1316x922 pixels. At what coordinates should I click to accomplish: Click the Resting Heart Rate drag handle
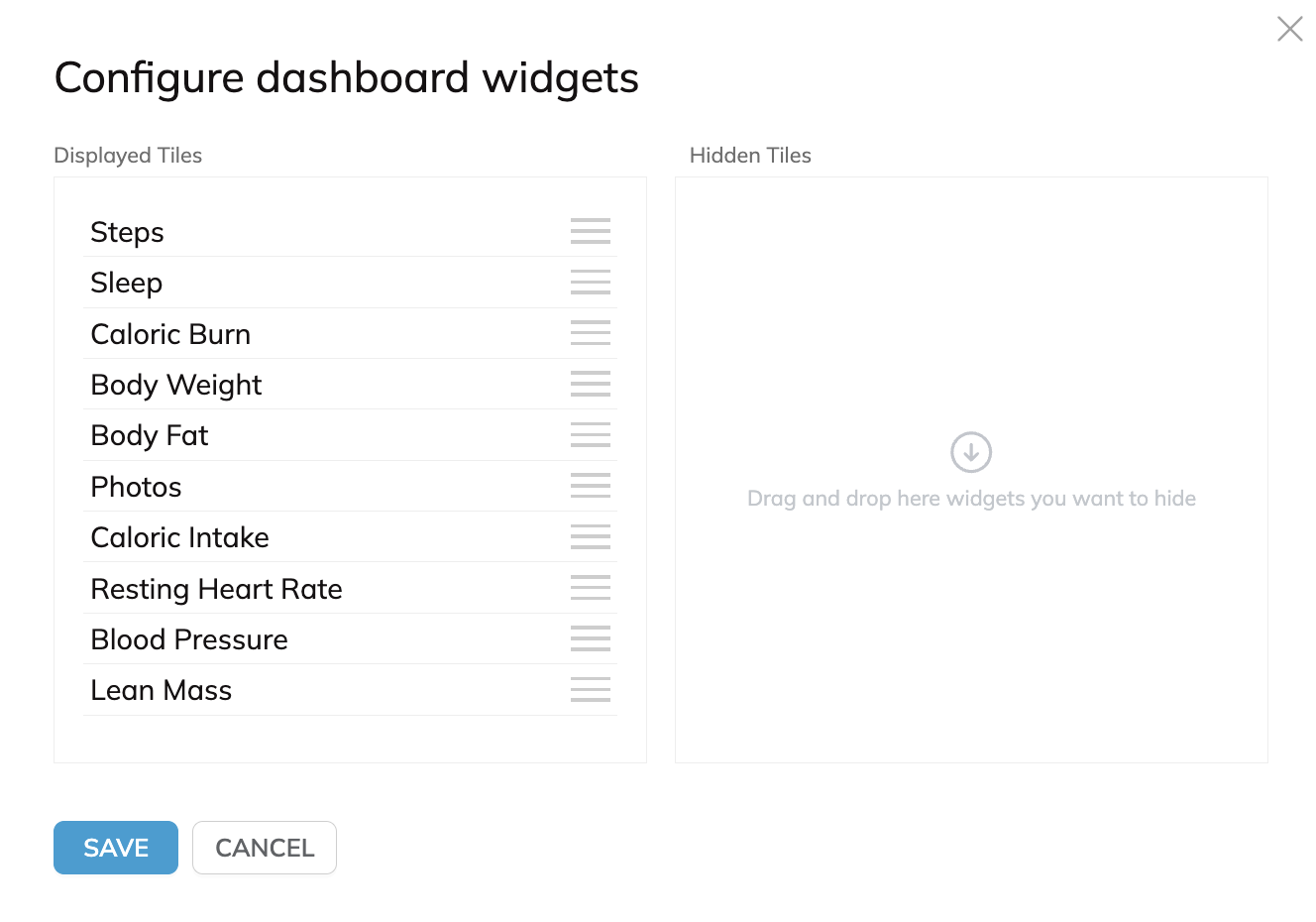coord(591,588)
